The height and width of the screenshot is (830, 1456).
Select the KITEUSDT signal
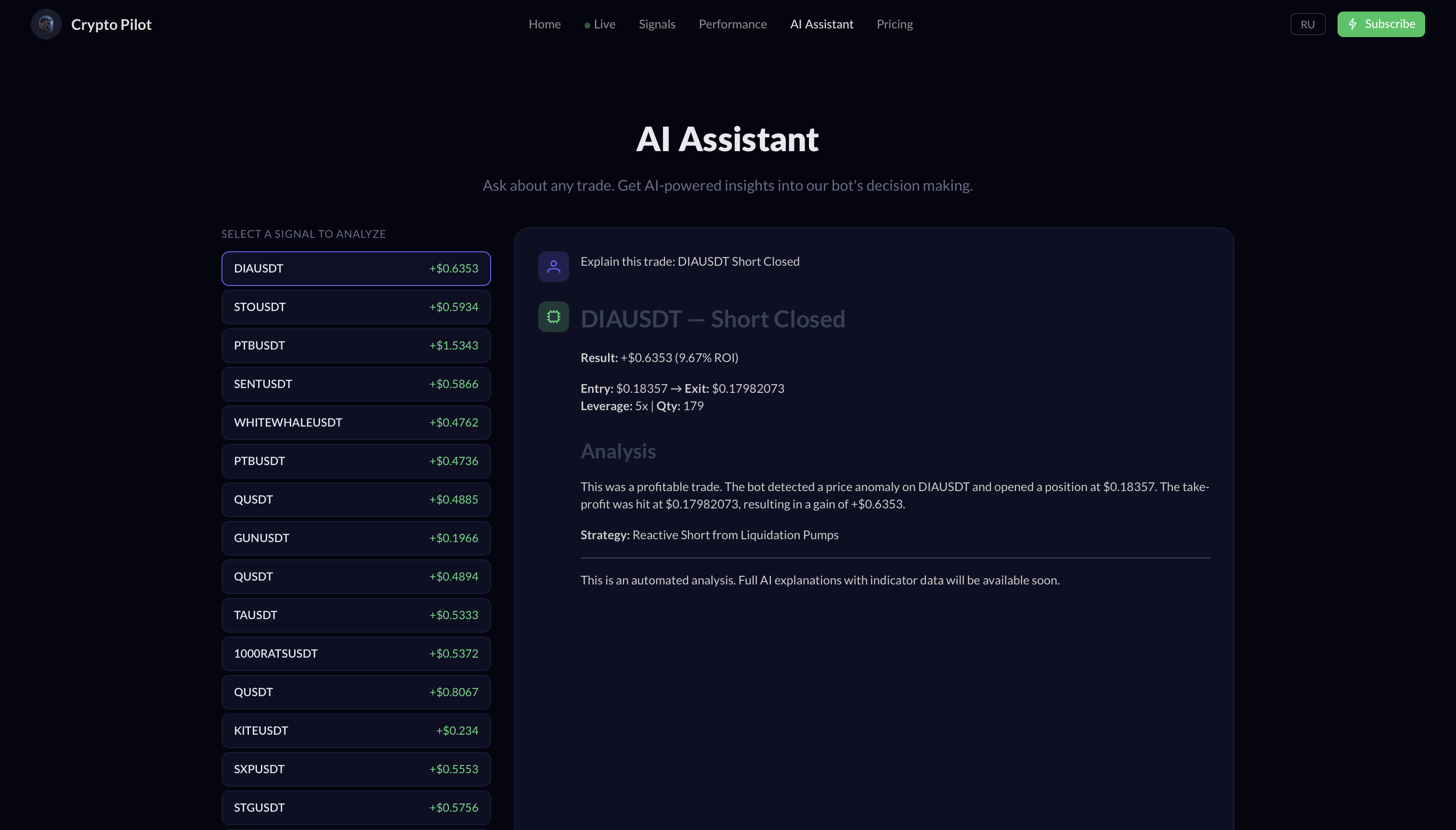(x=356, y=730)
